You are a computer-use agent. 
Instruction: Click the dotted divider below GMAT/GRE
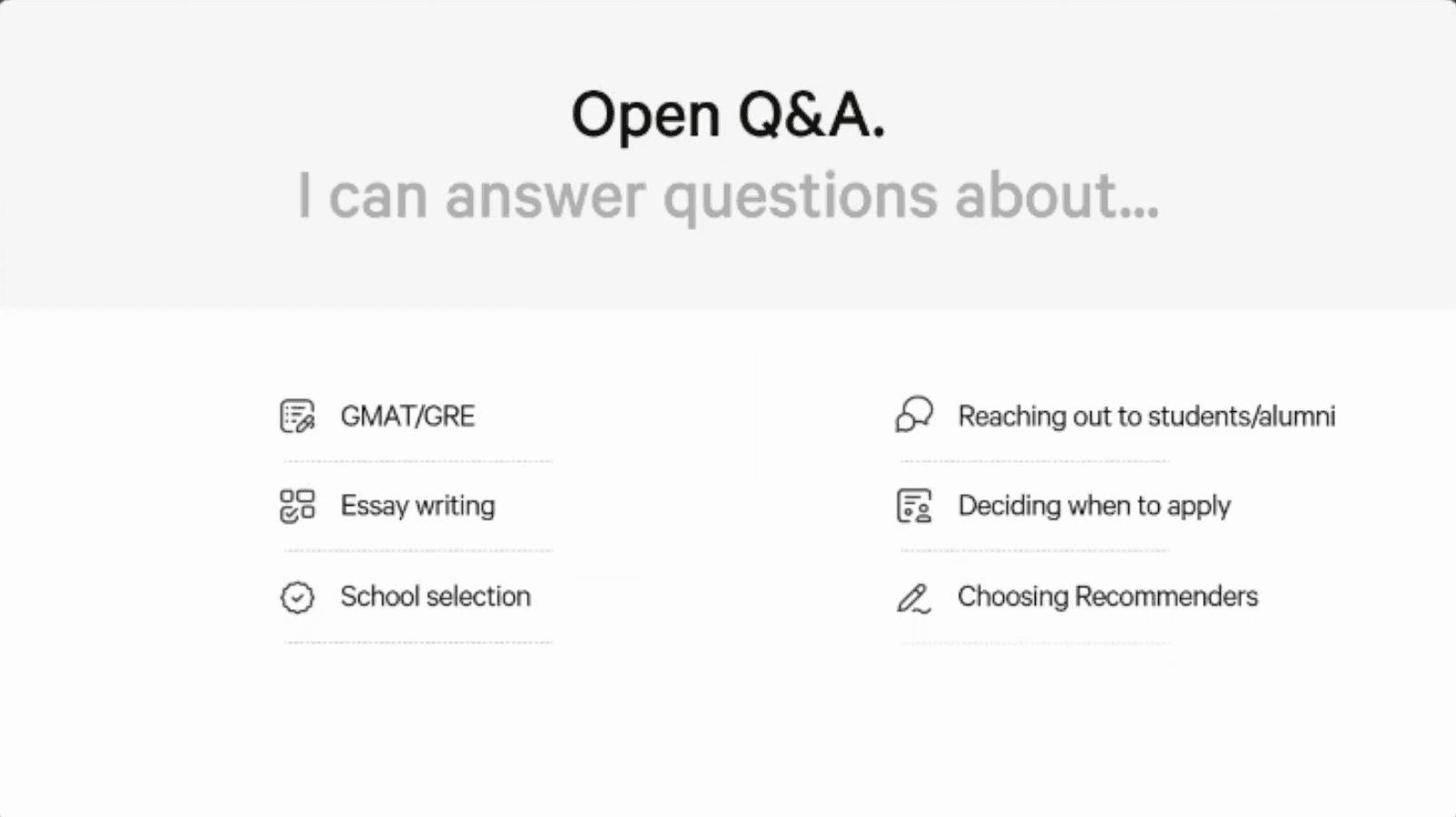coord(418,461)
